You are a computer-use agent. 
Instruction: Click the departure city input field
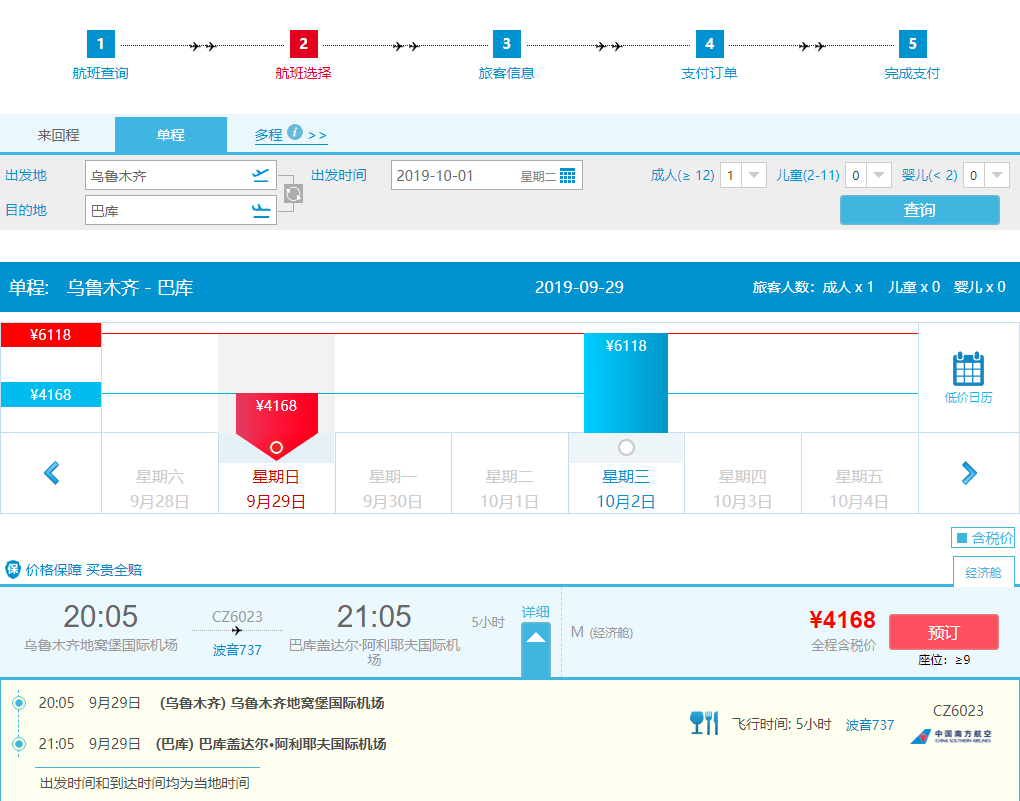(166, 176)
